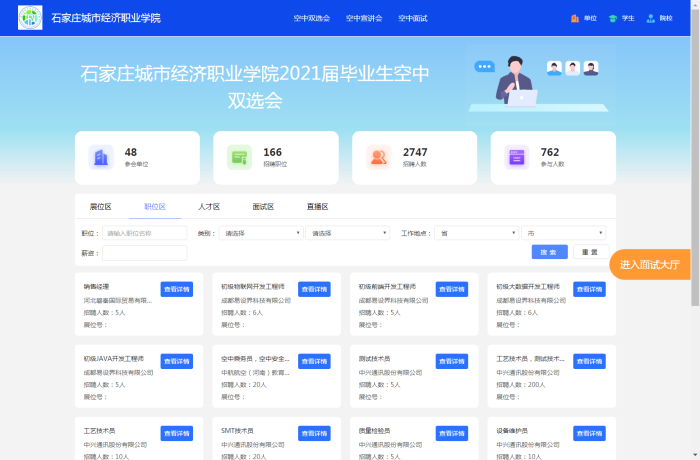View details for the 200人 工艺技术员，测试技术 job

[x=589, y=361]
